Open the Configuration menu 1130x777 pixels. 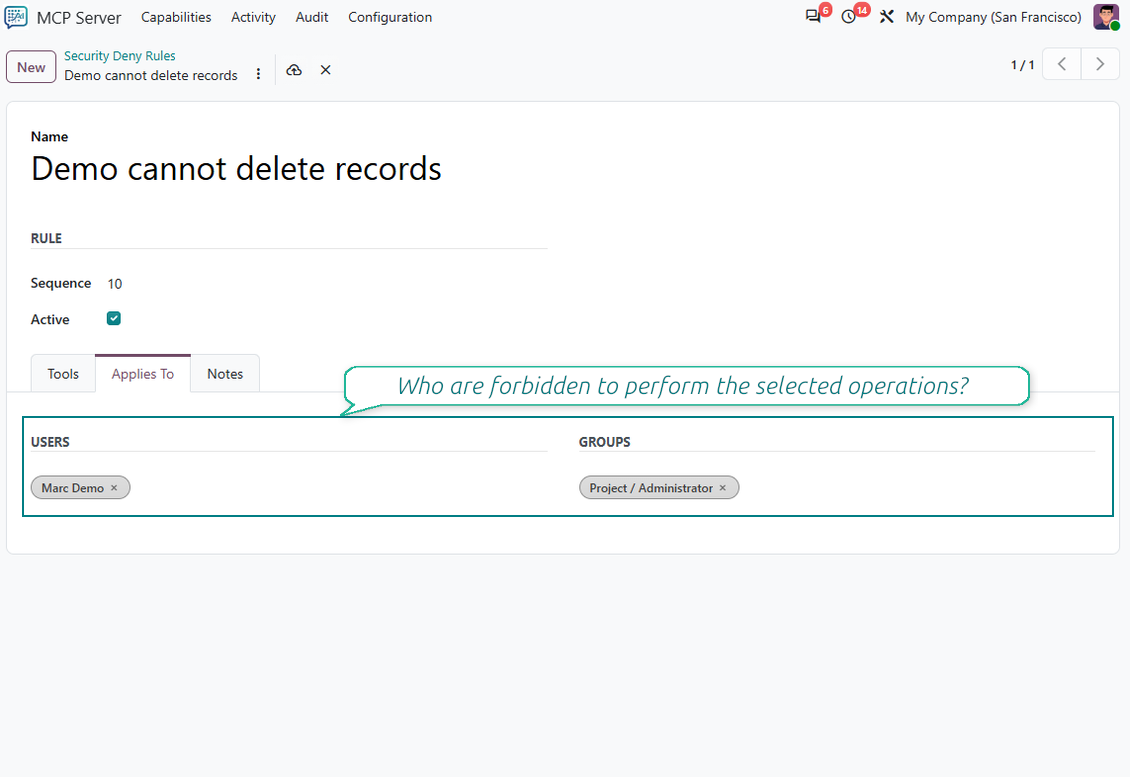(x=390, y=17)
